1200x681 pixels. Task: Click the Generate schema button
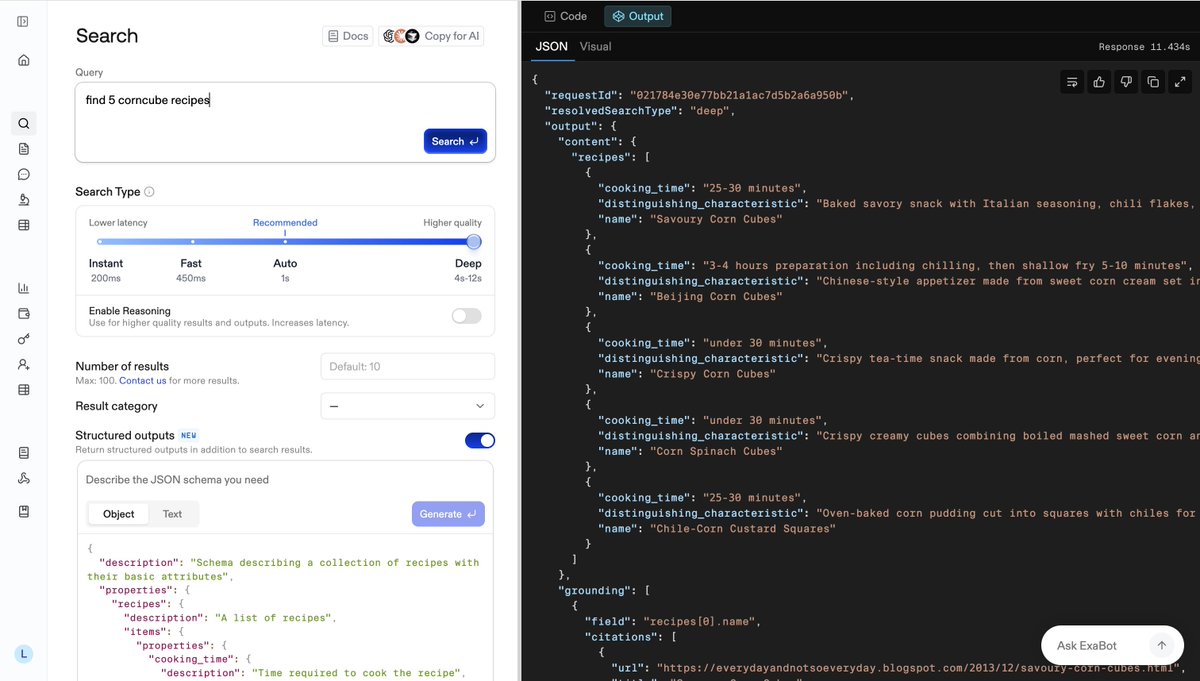point(448,514)
